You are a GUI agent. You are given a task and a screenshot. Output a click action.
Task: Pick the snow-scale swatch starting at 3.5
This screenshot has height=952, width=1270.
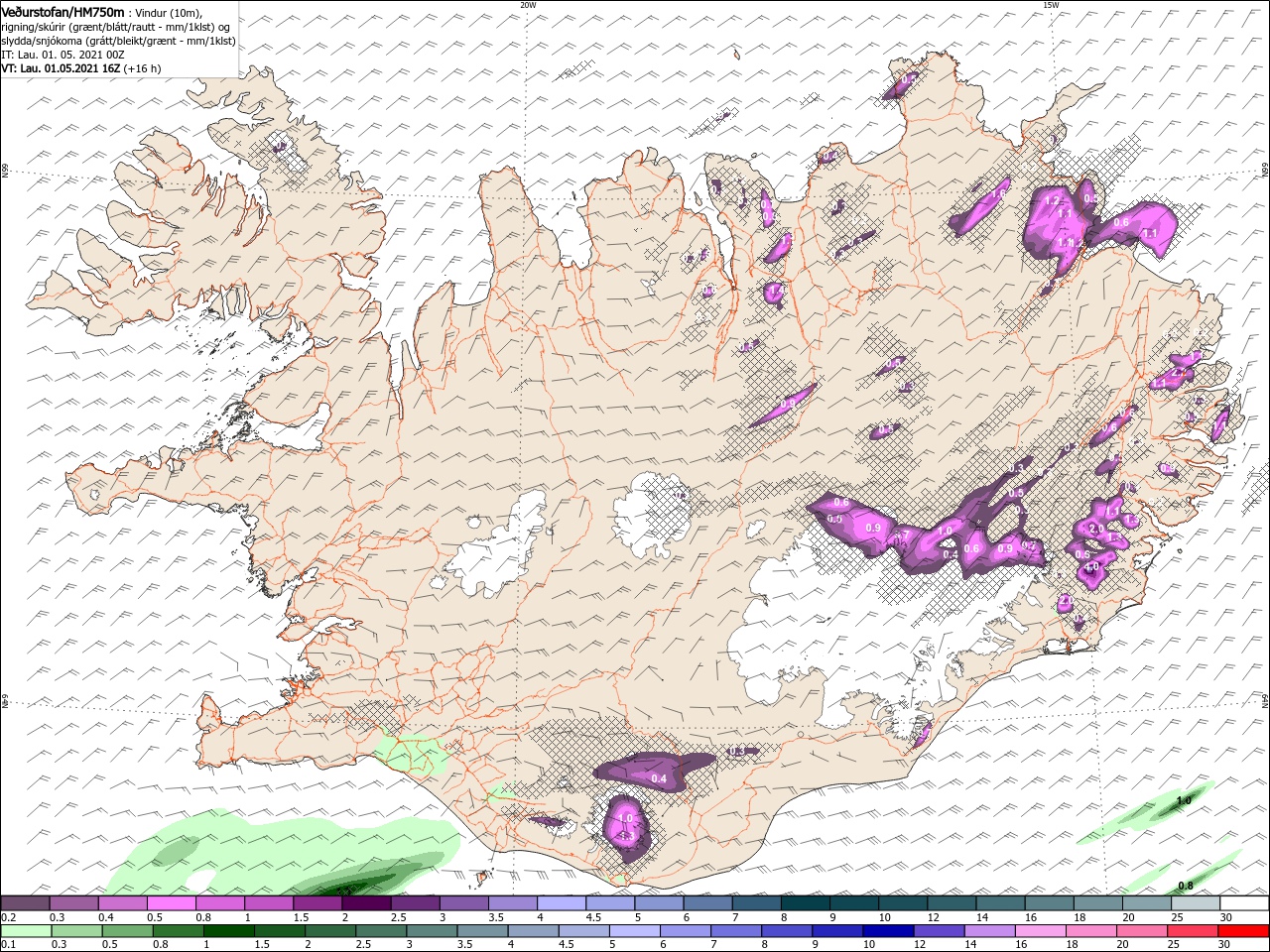click(512, 903)
